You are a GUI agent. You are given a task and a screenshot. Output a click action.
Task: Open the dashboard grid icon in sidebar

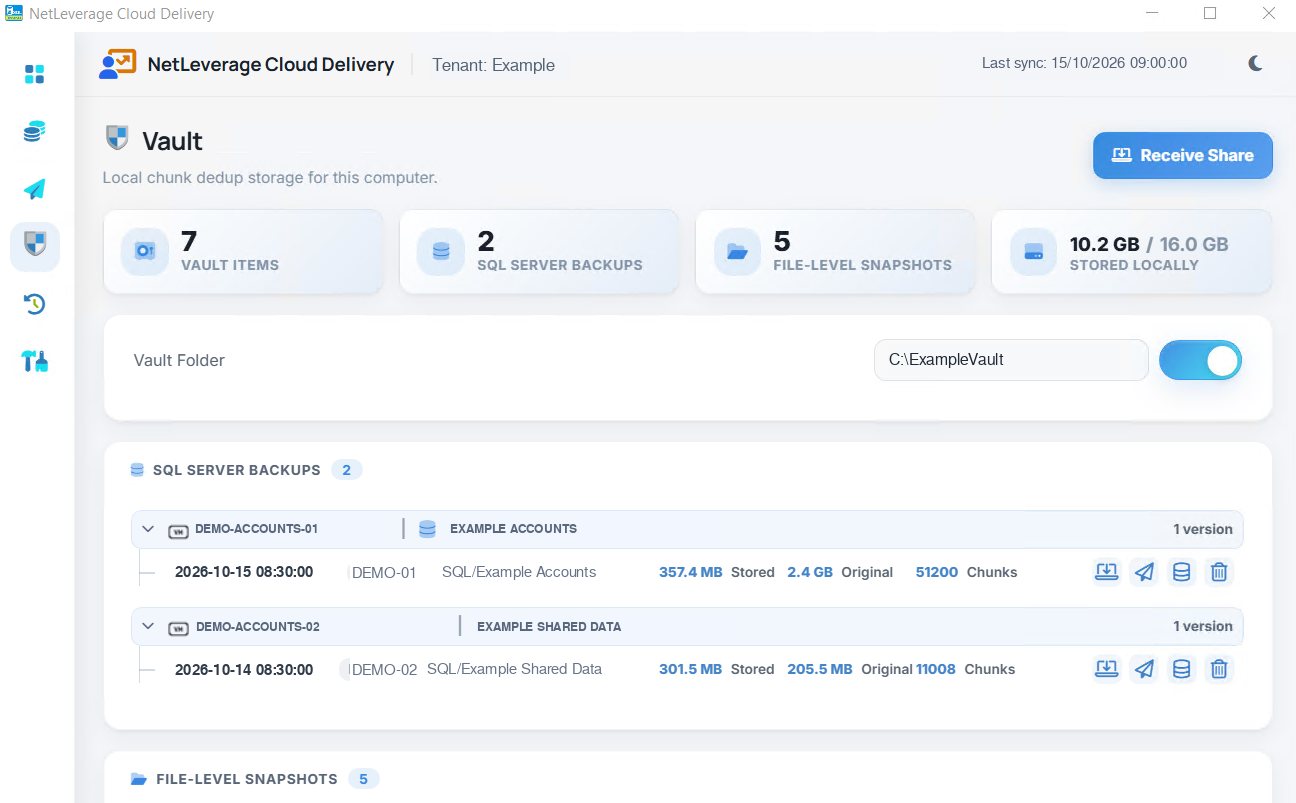(35, 74)
